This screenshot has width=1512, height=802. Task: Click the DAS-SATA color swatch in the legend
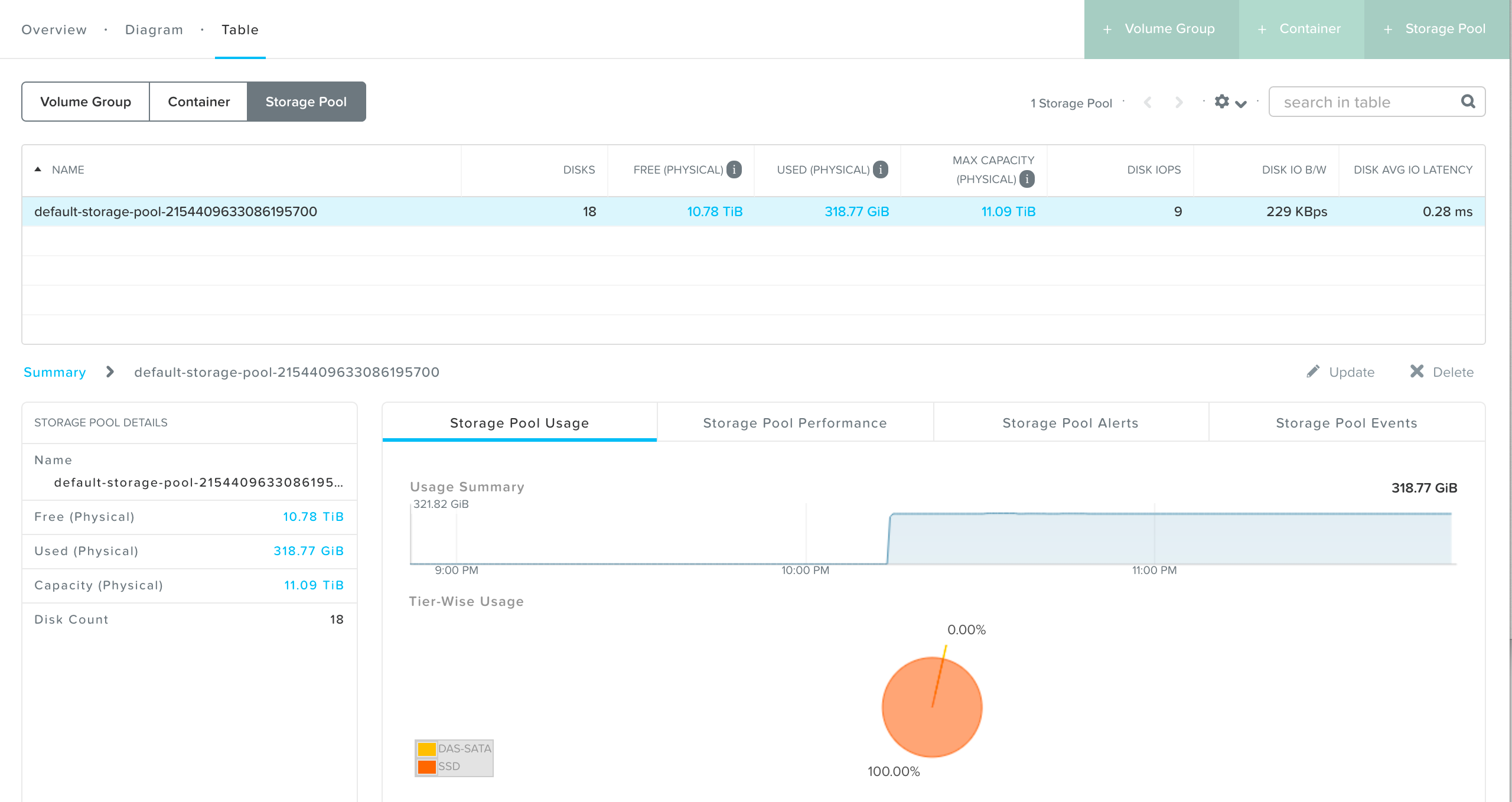(426, 748)
